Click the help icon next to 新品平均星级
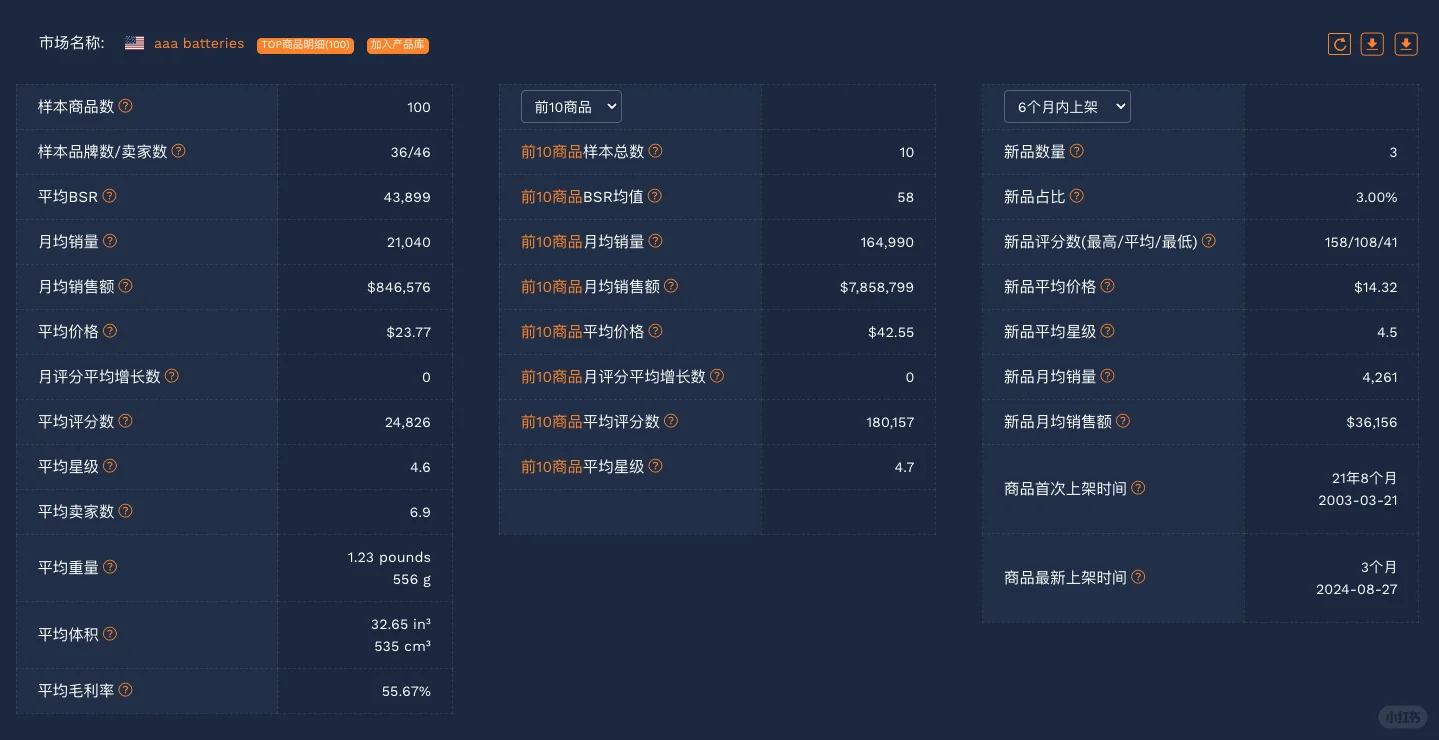1439x740 pixels. [x=1108, y=331]
